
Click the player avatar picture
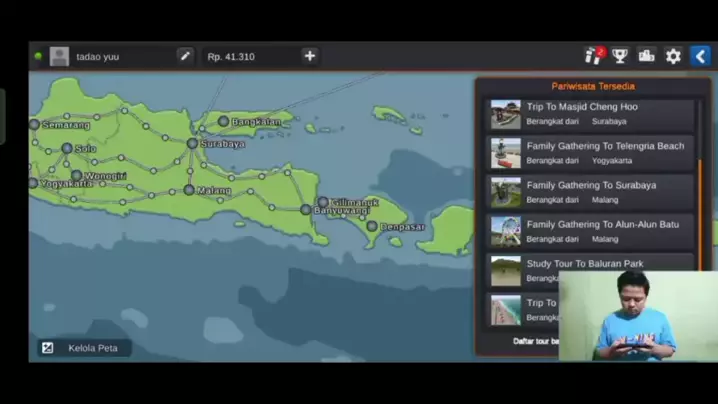tap(60, 56)
